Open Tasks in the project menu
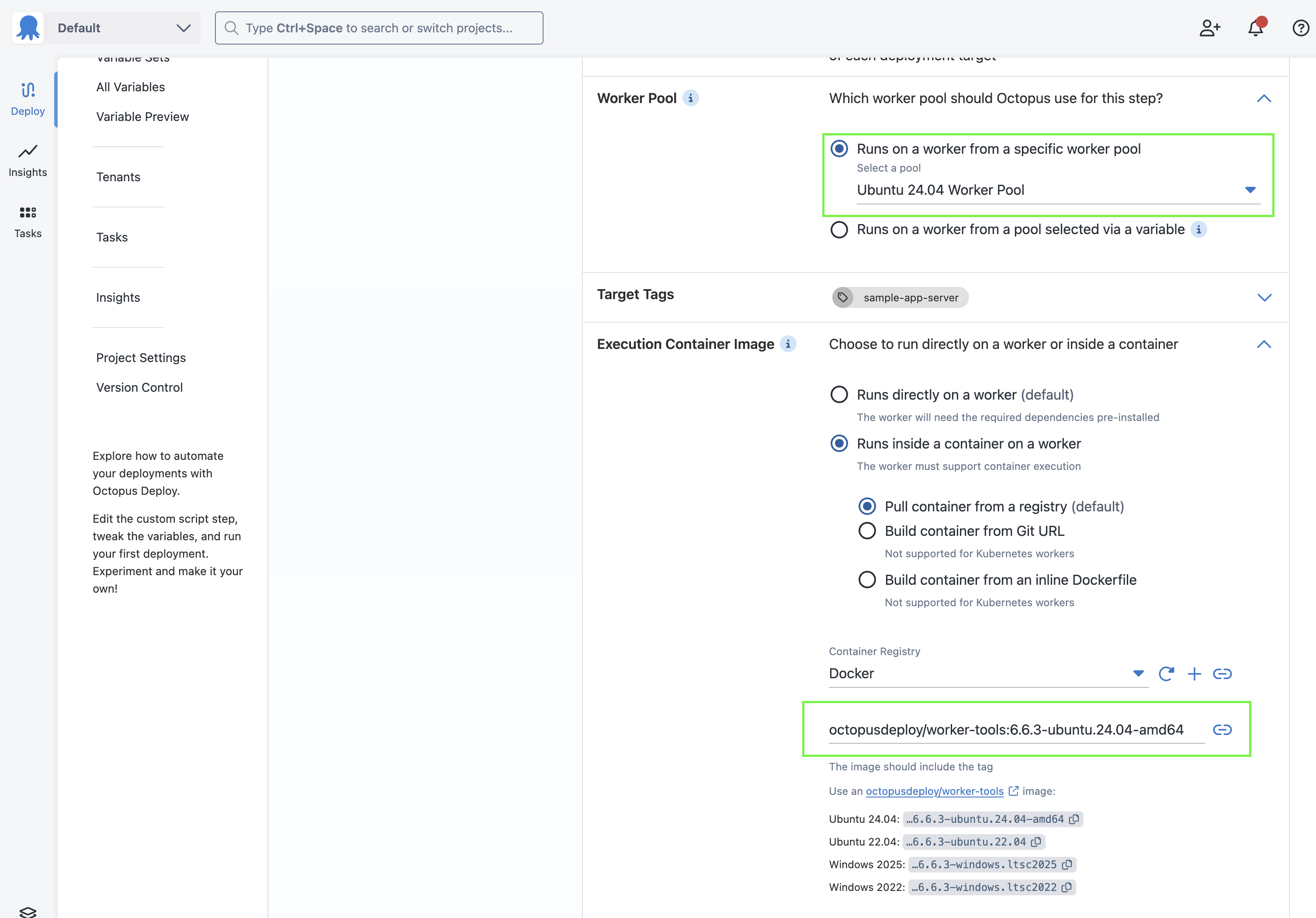The height and width of the screenshot is (918, 1316). (x=112, y=237)
